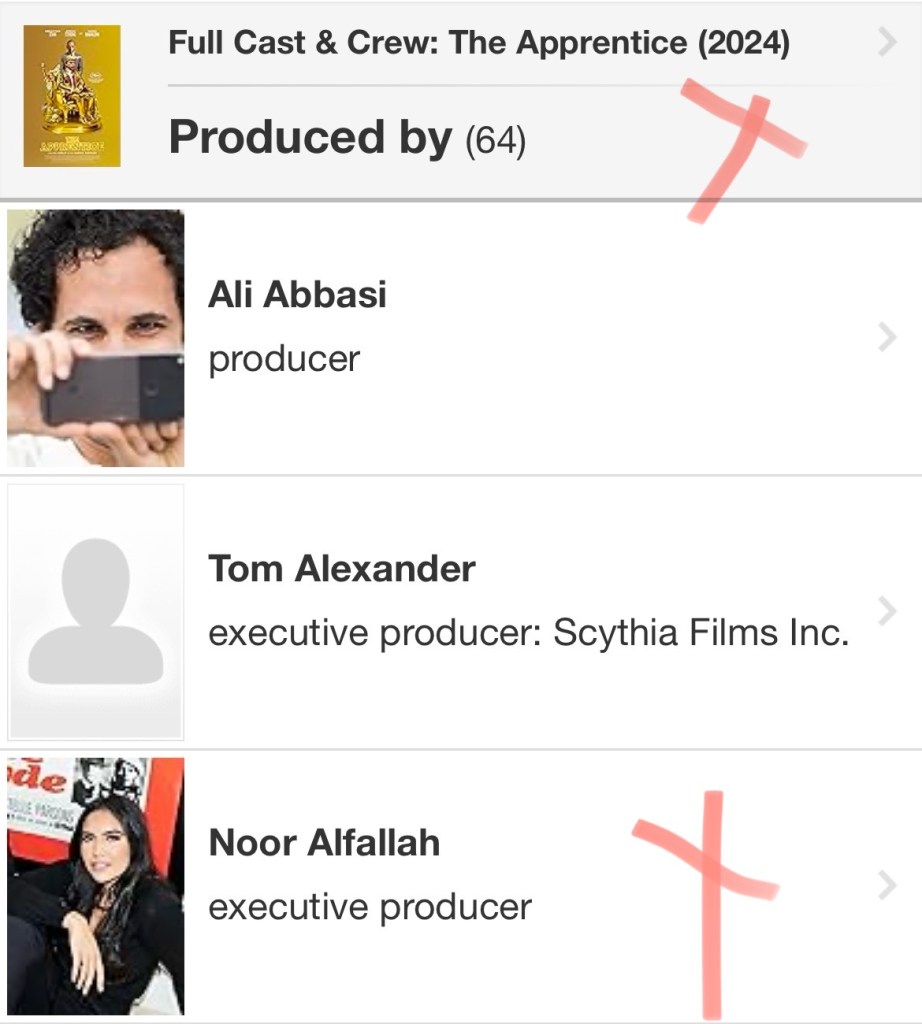
Task: Tap the 'producer' role text under Ali Abbasi
Action: click(x=284, y=358)
